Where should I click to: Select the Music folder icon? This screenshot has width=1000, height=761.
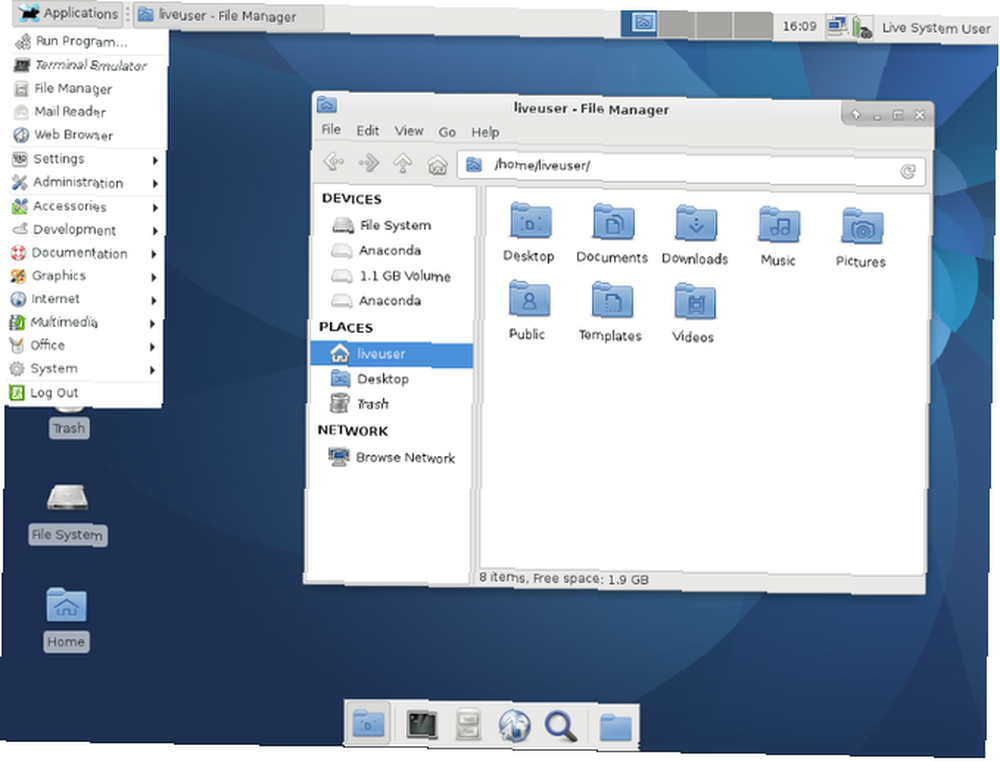[x=779, y=225]
